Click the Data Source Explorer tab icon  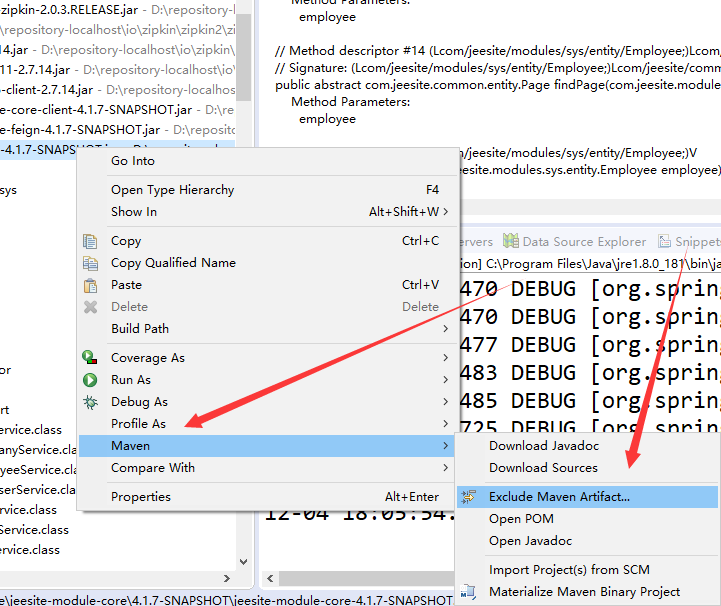click(510, 240)
